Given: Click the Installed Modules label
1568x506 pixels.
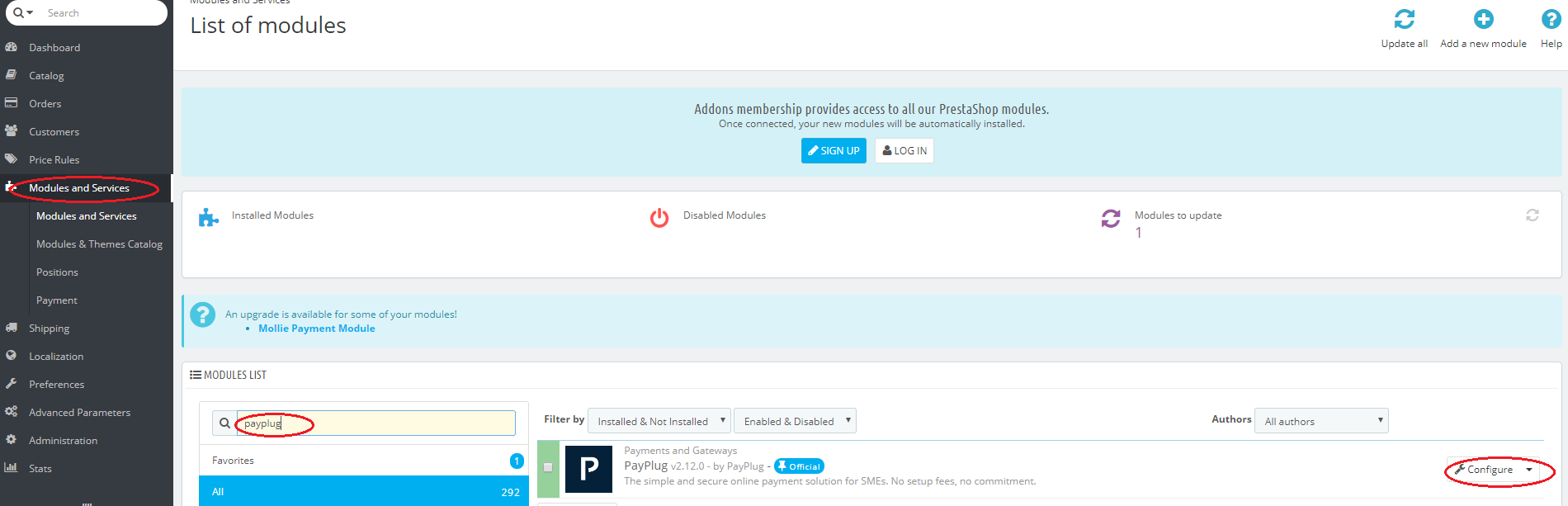Looking at the screenshot, I should [x=272, y=215].
